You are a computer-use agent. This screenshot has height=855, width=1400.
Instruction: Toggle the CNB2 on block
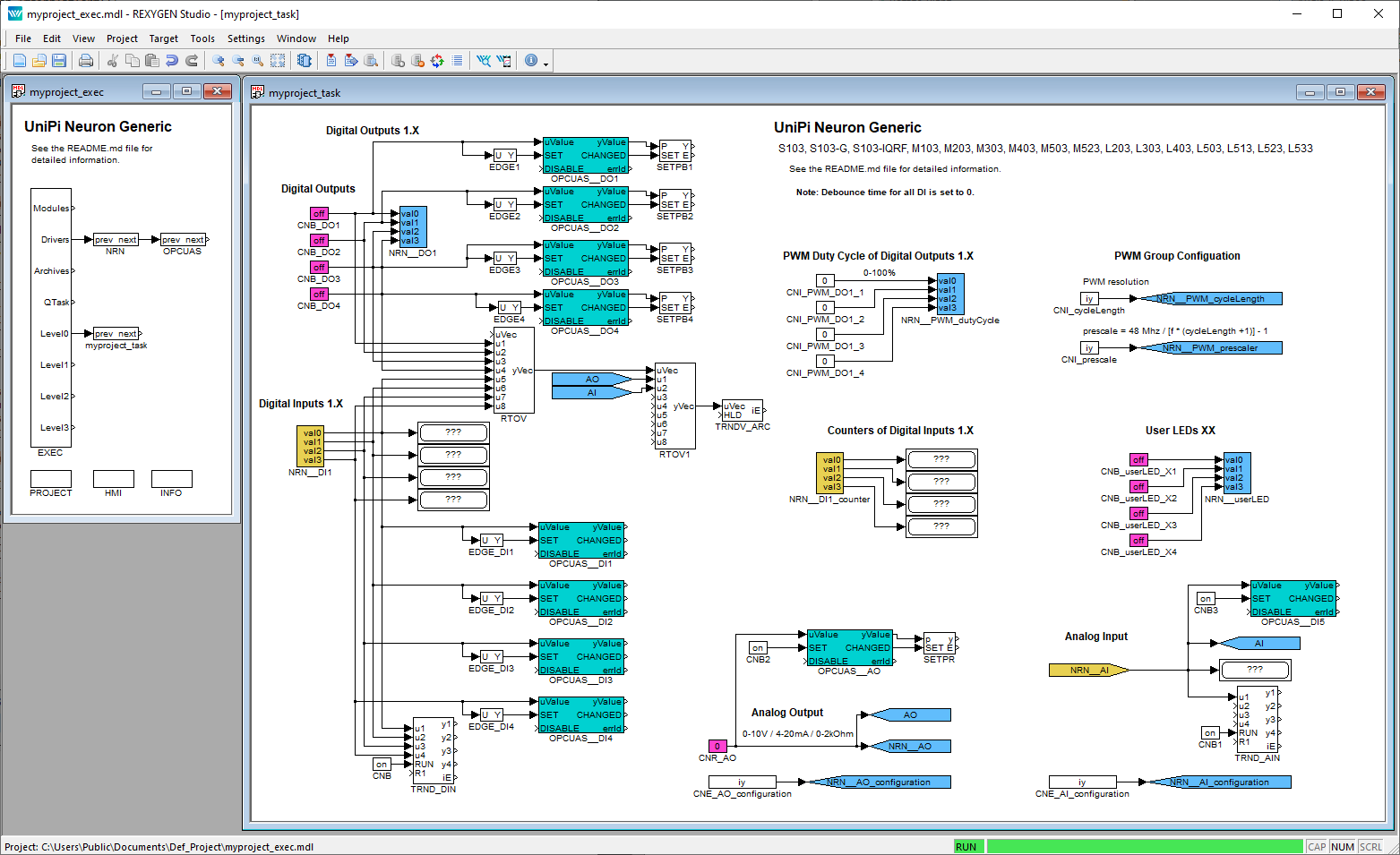coord(758,647)
